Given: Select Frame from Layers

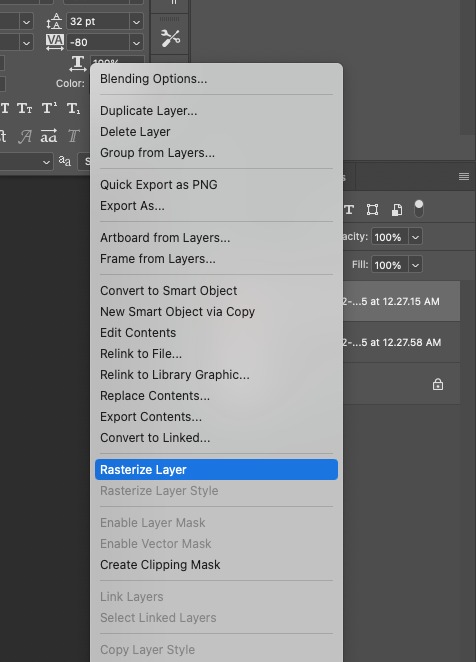Looking at the screenshot, I should (216, 259).
